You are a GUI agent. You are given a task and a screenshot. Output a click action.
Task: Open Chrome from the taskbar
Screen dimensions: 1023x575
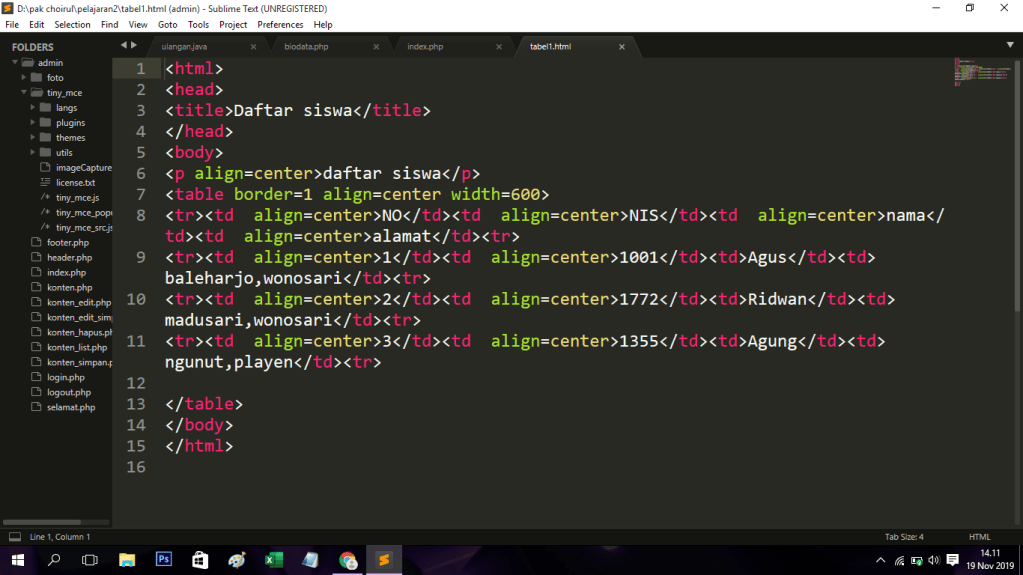point(347,560)
